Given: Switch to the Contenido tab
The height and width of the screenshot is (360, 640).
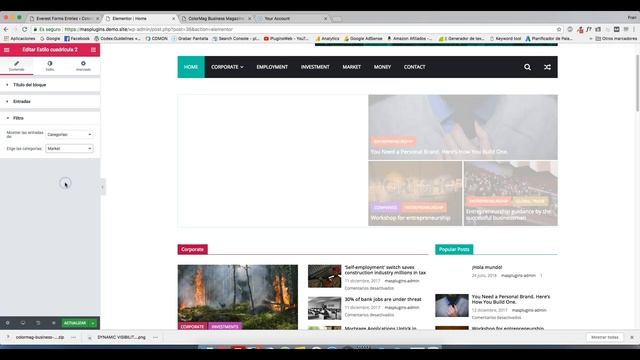Looking at the screenshot, I should click(x=16, y=66).
